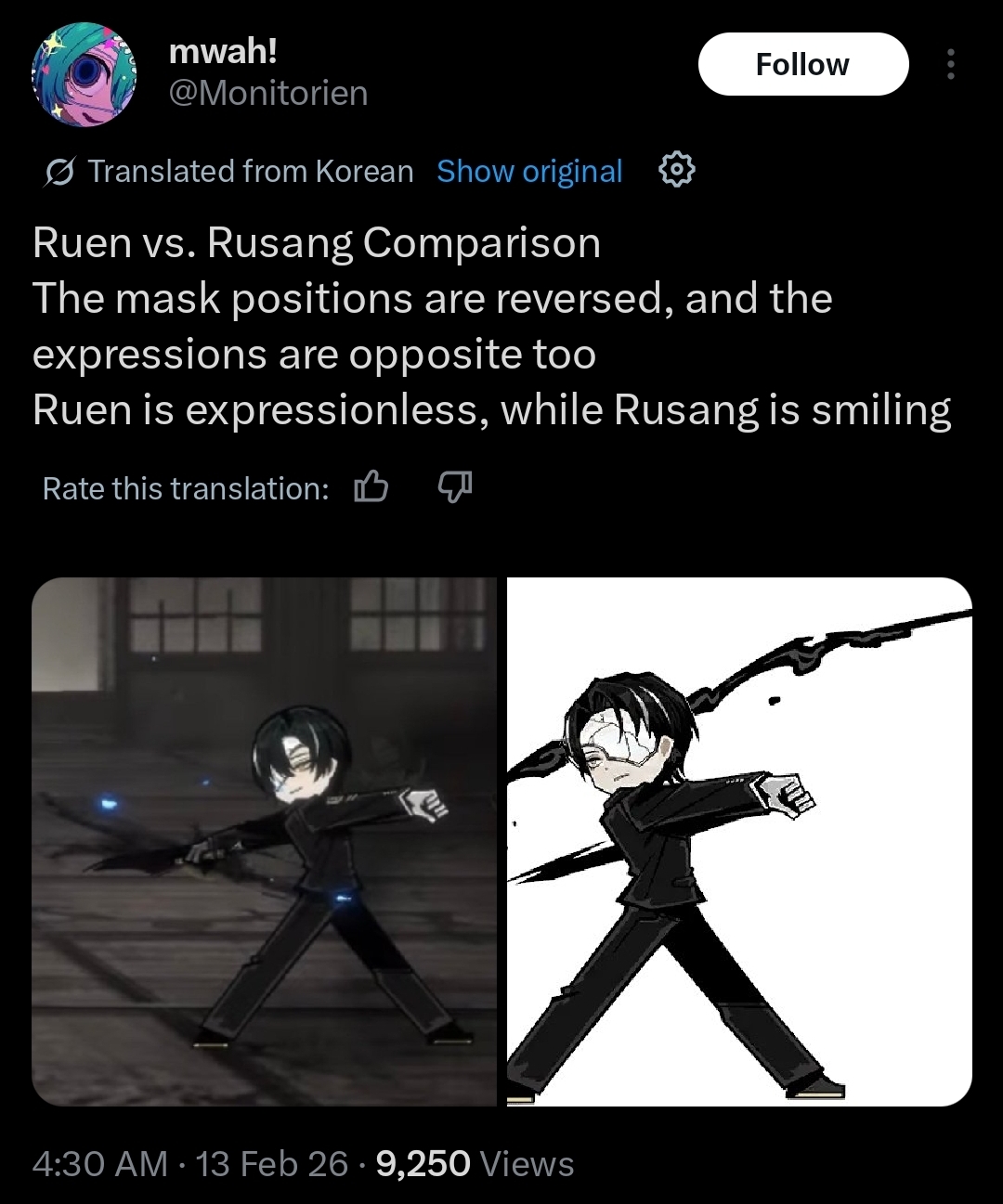Open the 4:30 AM timestamp
Viewport: 1003px width, 1204px height.
(x=100, y=1163)
